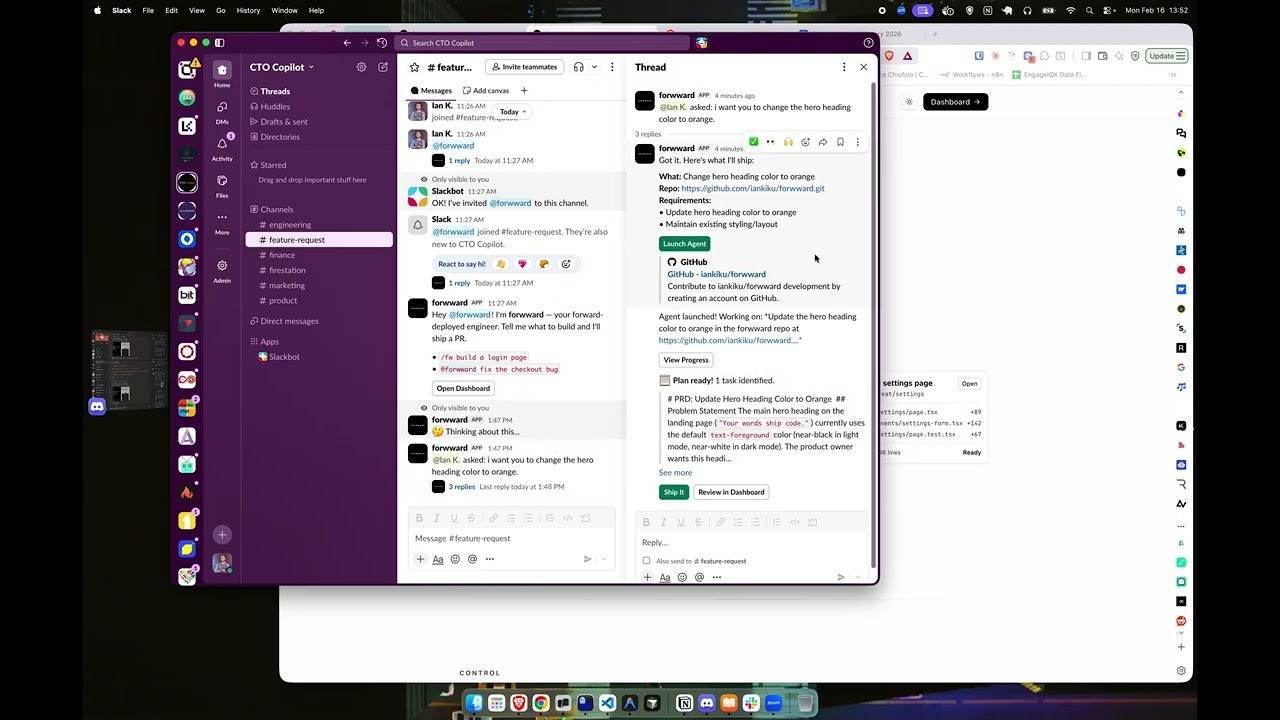Toggle formatting in the thread reply composer
Screen dimensions: 1280x720
[665, 577]
